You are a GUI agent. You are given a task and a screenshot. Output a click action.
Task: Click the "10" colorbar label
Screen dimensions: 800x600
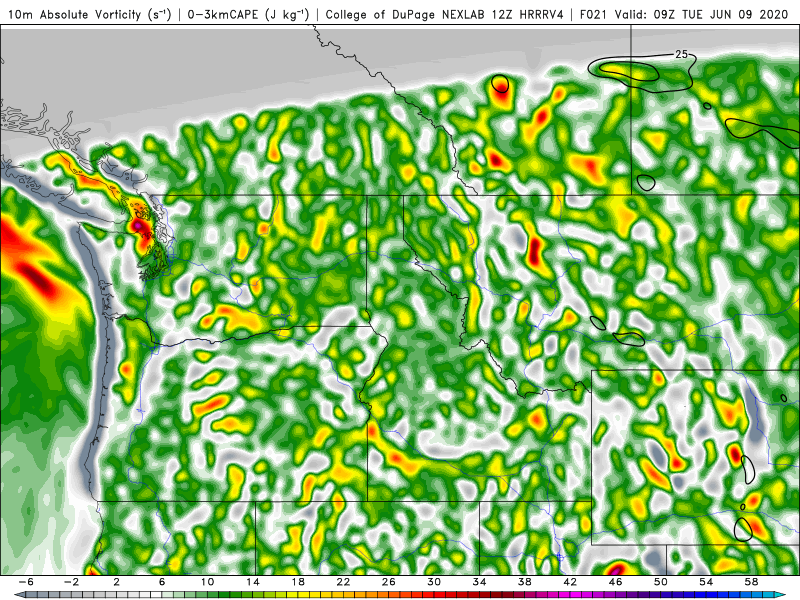coord(207,582)
